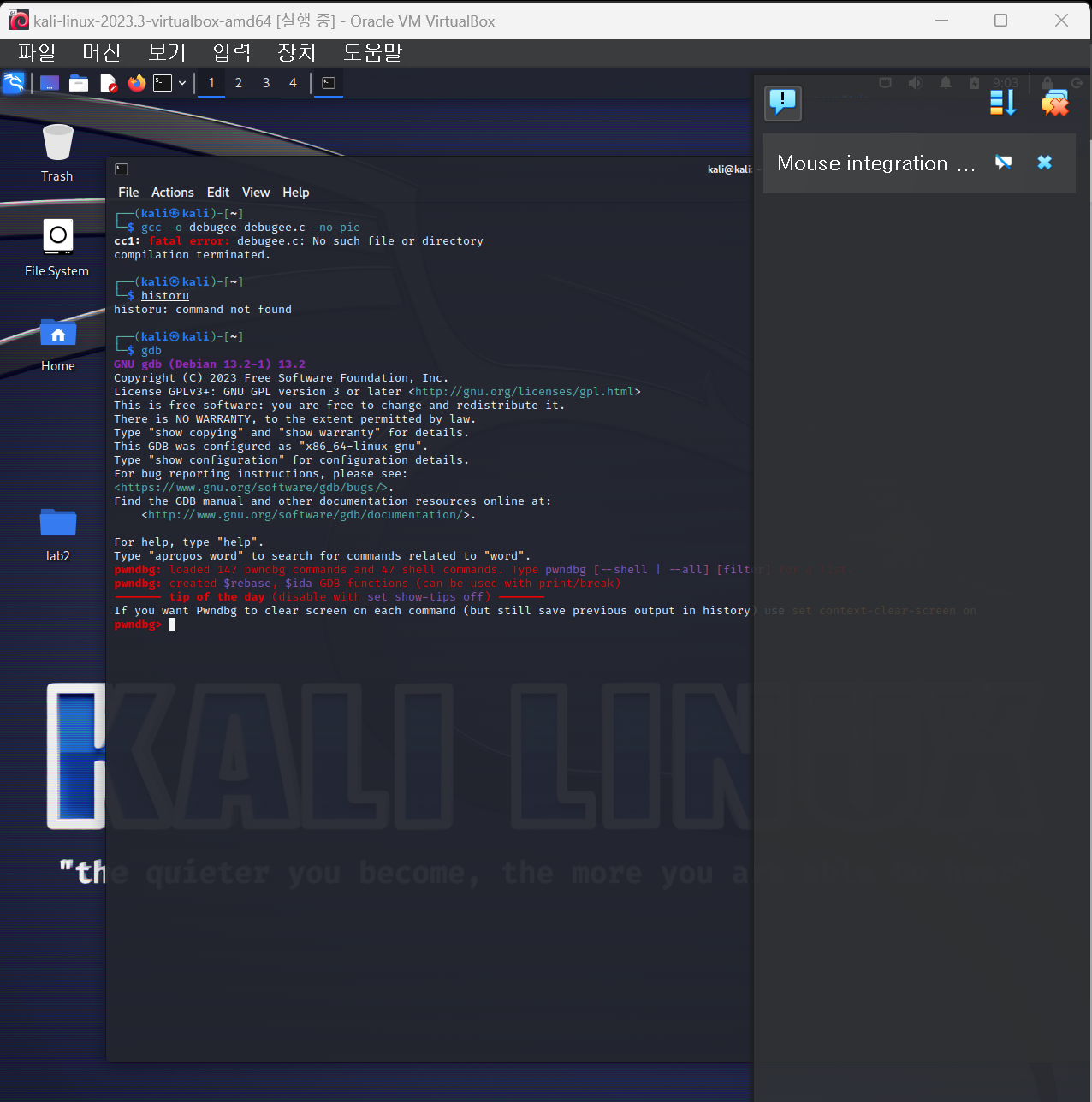
Task: Open VirtualBox 머신 menu
Action: tap(102, 52)
